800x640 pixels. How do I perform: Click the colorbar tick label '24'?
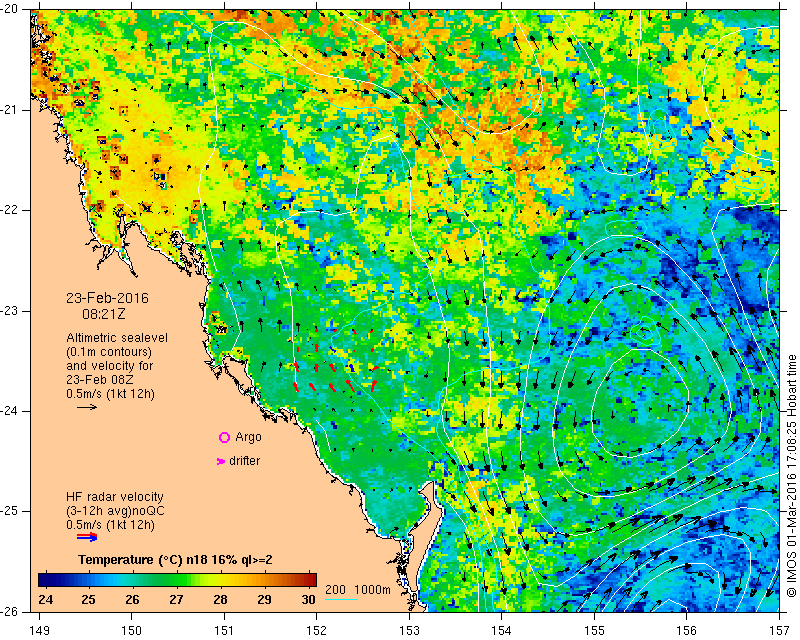(x=45, y=600)
